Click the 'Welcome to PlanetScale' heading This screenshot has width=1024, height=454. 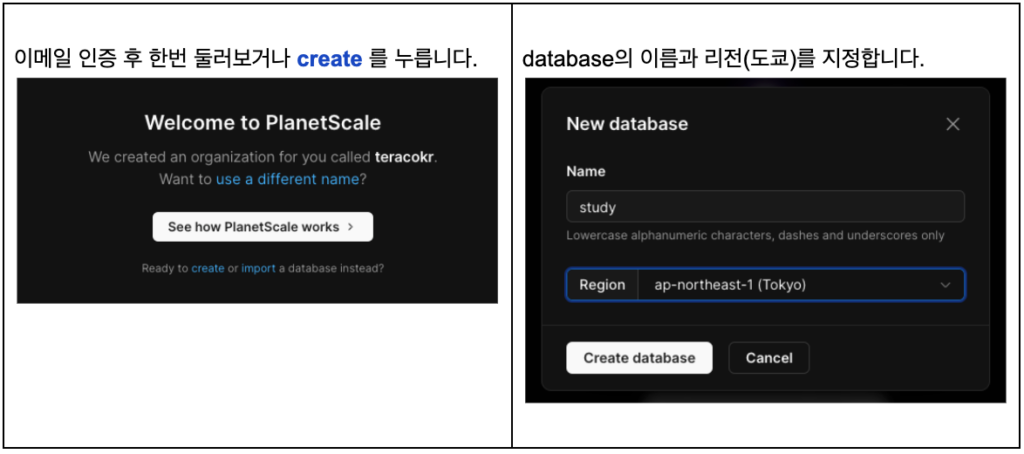tap(263, 123)
